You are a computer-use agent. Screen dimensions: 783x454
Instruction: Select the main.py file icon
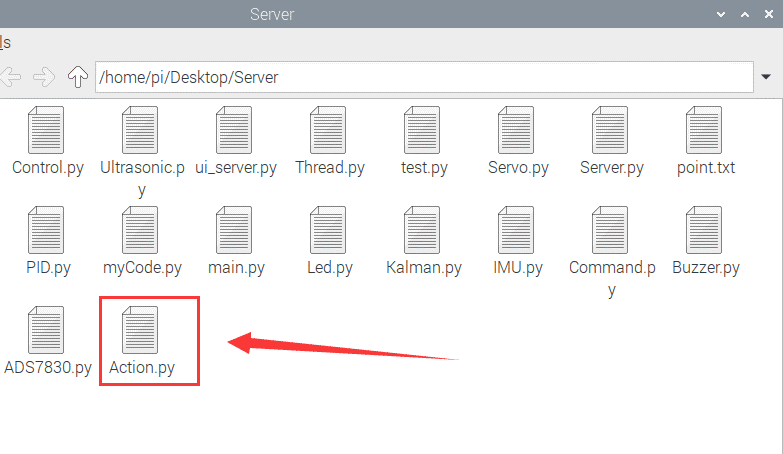pyautogui.click(x=234, y=230)
